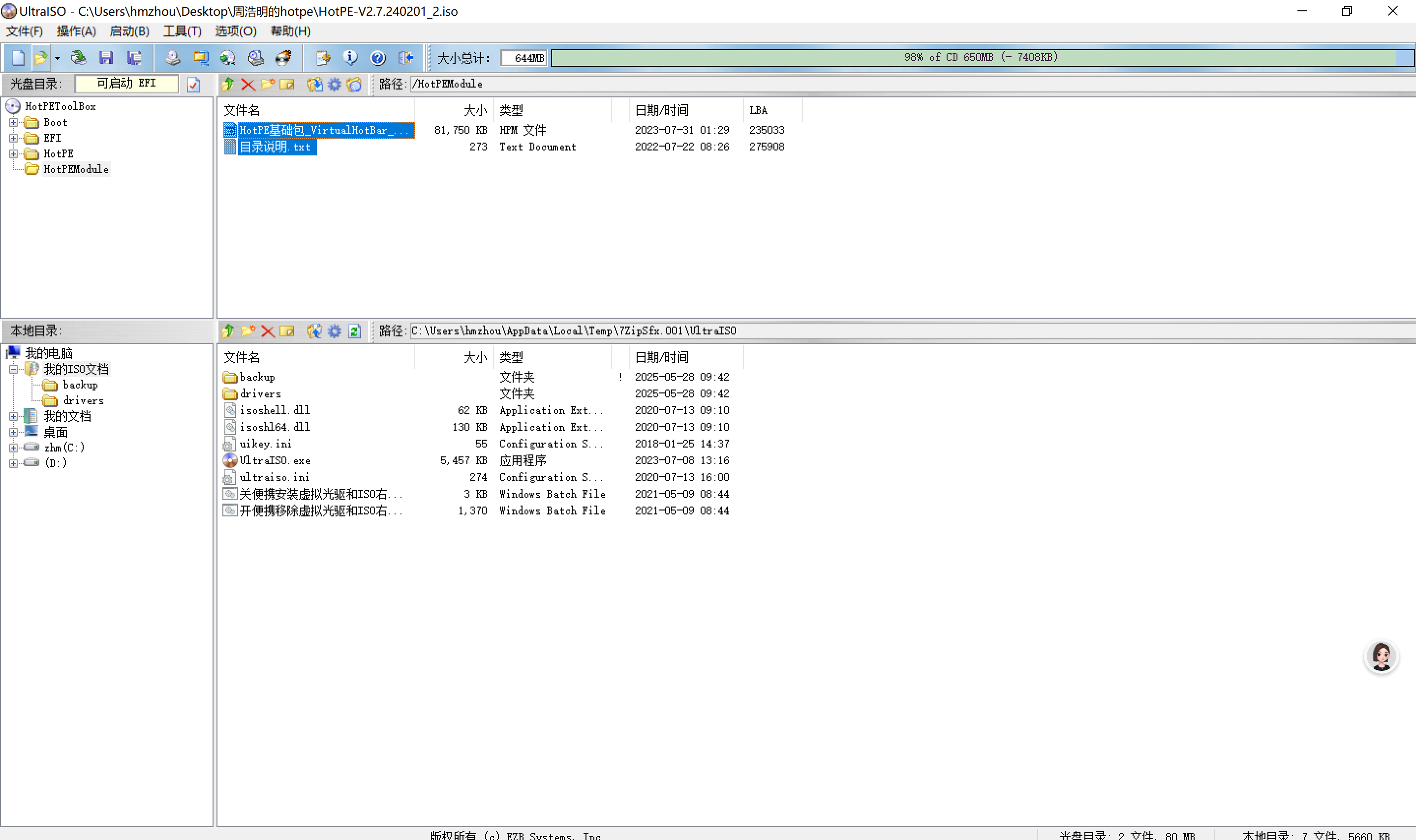Open the 文件(F) menu
The image size is (1416, 840).
coord(24,31)
